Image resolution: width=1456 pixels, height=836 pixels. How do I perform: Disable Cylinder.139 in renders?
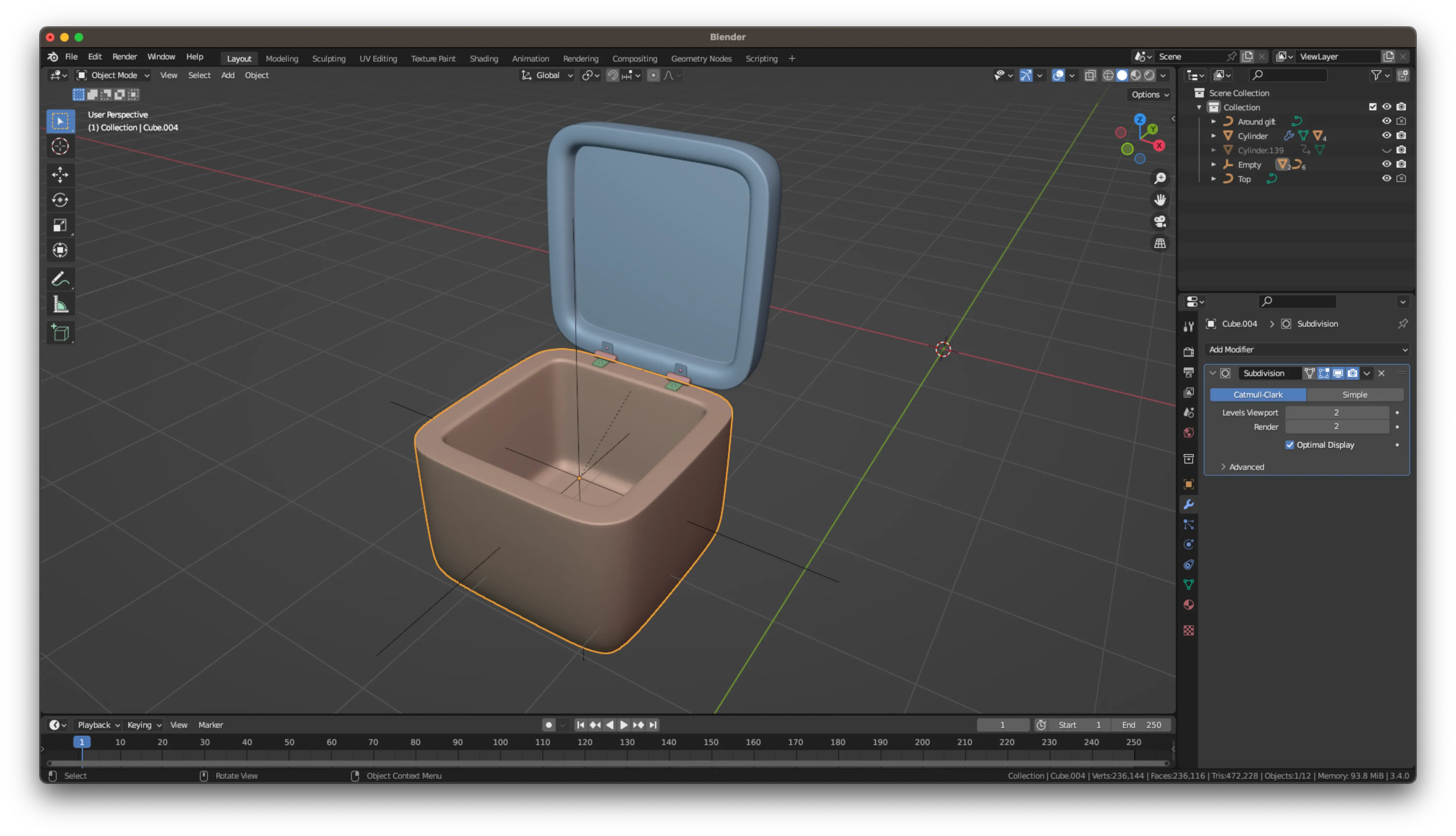click(x=1401, y=150)
